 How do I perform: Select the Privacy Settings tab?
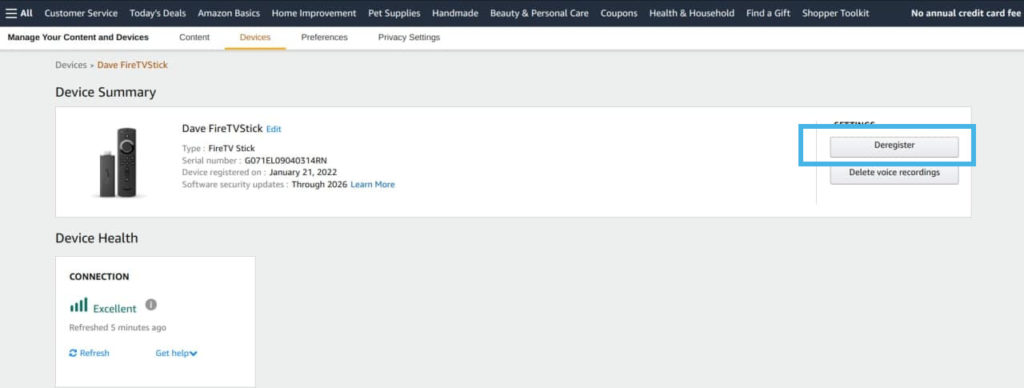click(409, 37)
